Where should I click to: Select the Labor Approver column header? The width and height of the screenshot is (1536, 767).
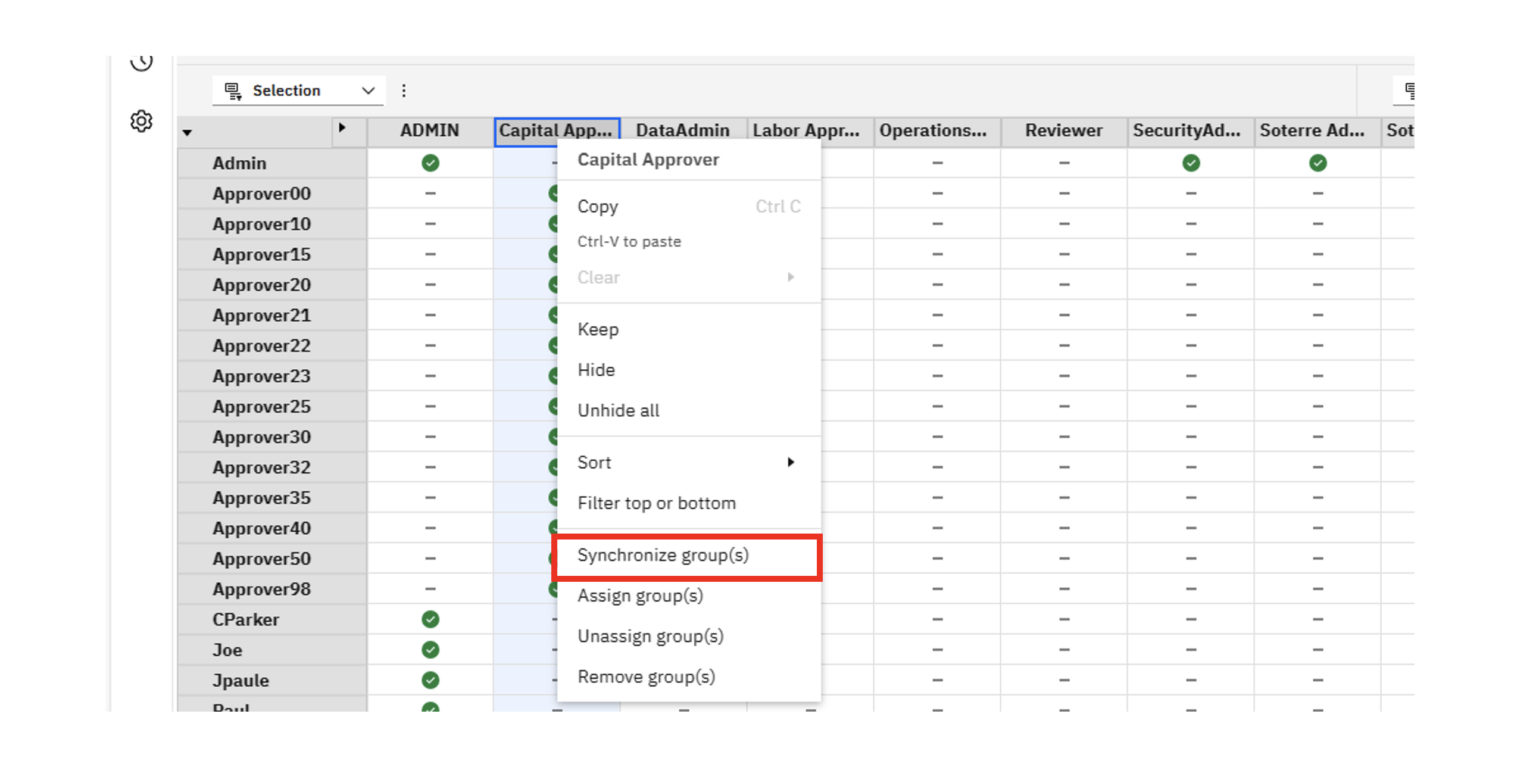point(811,131)
